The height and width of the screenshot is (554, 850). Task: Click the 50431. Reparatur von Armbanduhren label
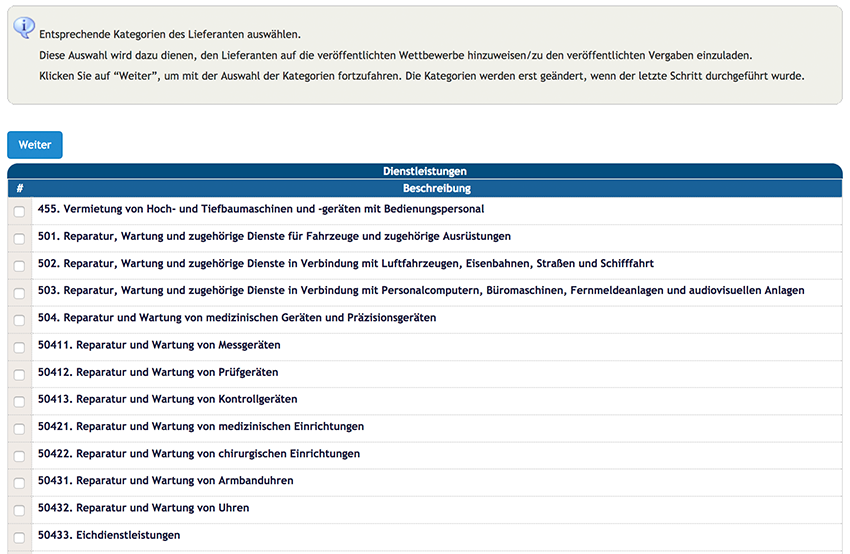165,480
